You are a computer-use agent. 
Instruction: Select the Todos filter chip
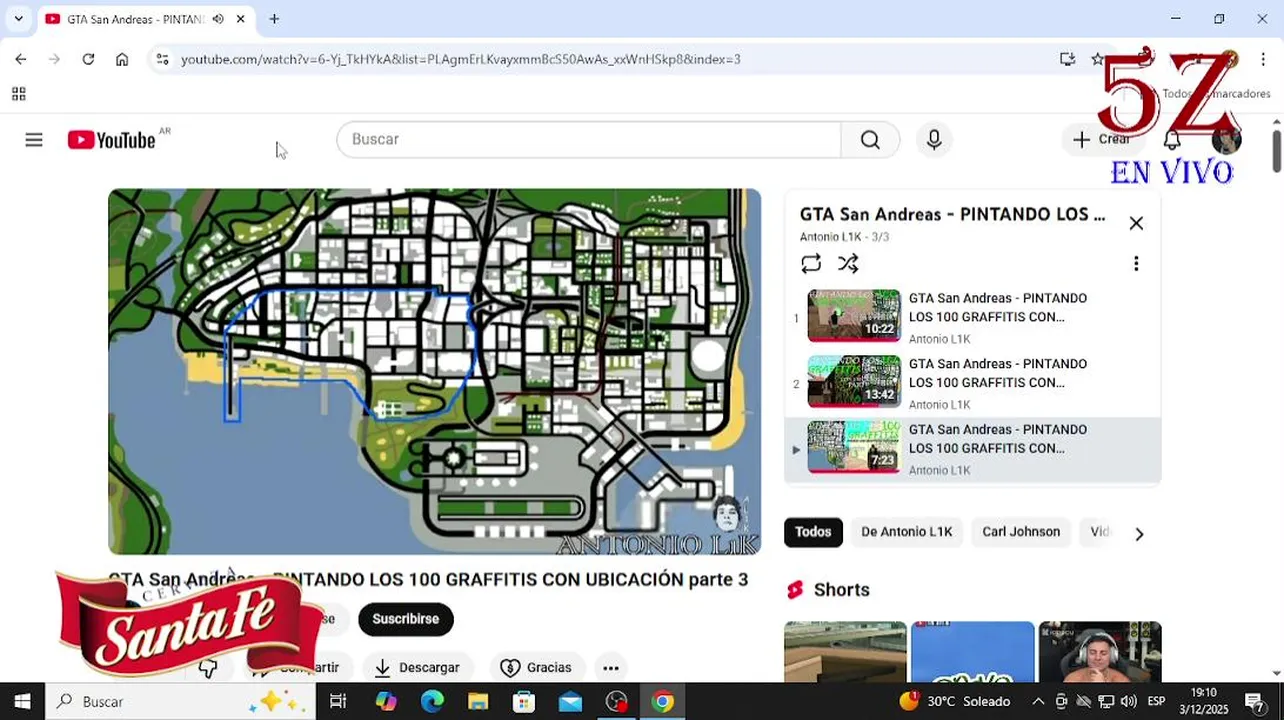pos(813,532)
